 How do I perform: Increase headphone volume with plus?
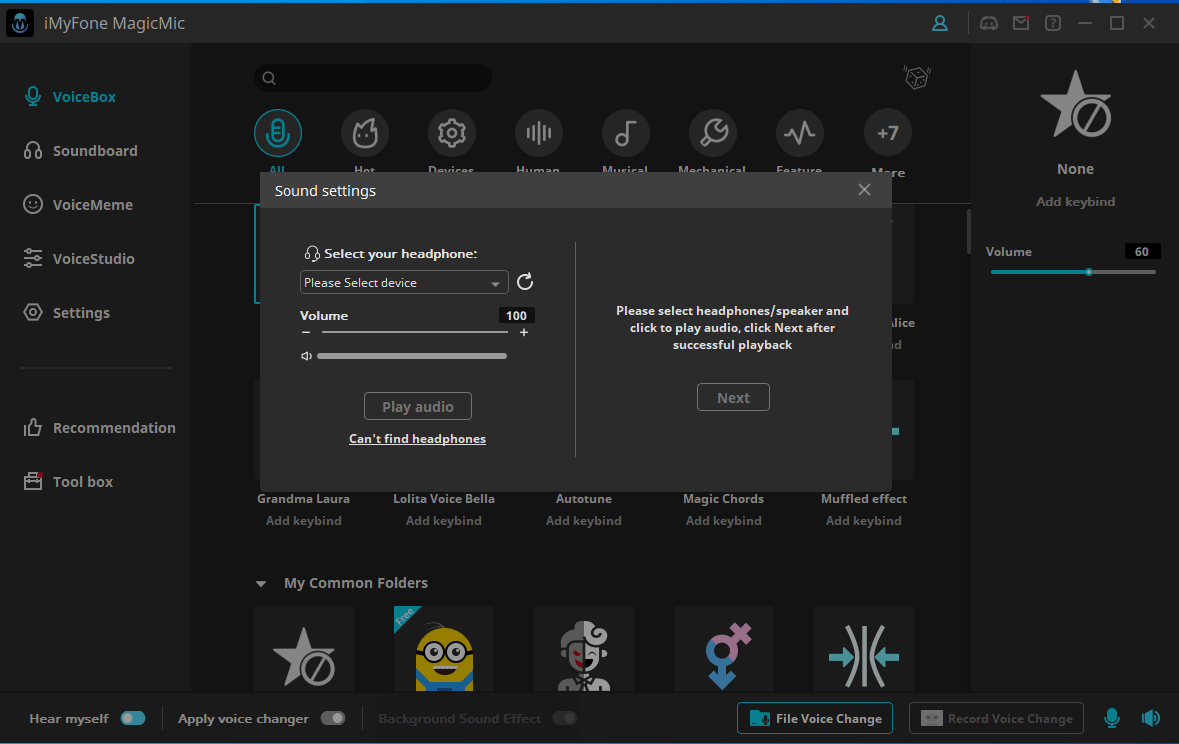(x=524, y=332)
